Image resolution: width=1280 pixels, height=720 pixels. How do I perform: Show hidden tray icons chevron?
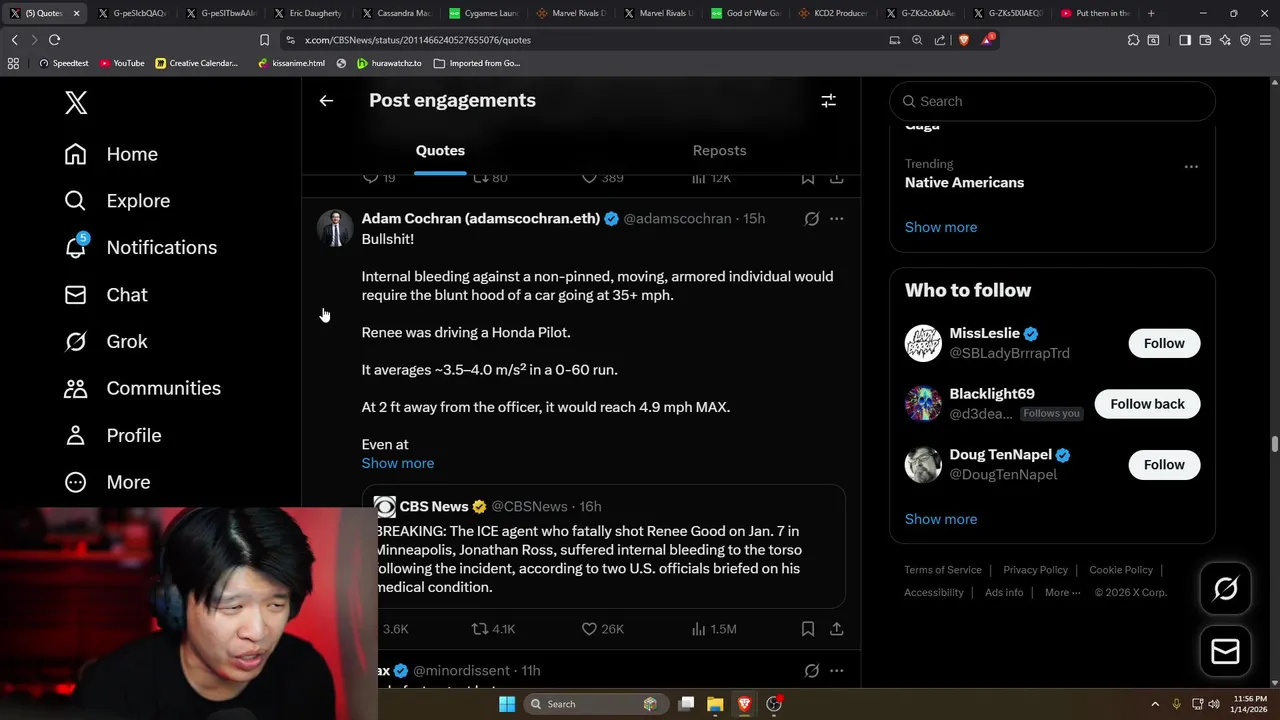[x=1155, y=704]
